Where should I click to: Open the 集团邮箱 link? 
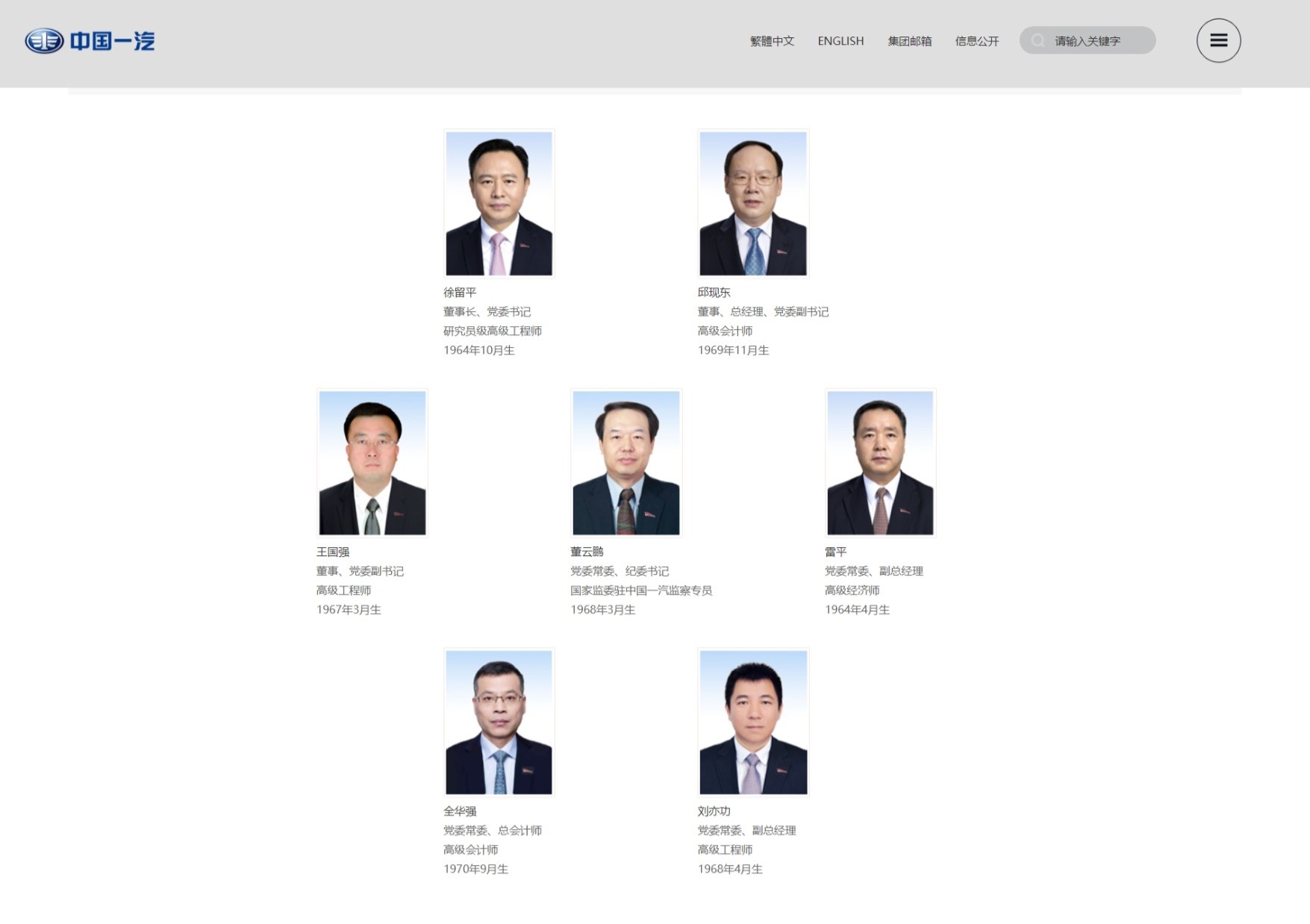[x=909, y=41]
